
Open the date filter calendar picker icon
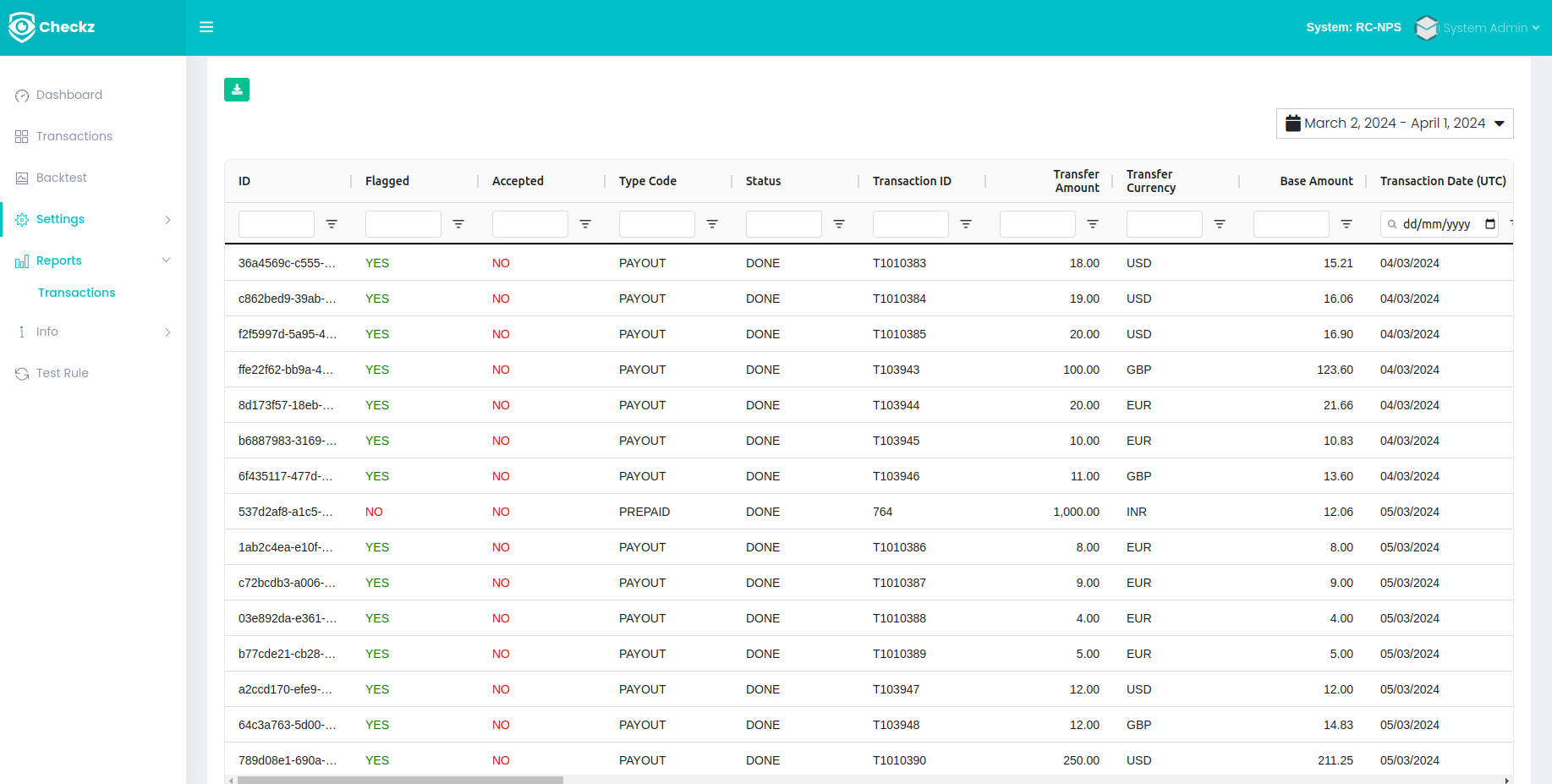coord(1490,224)
